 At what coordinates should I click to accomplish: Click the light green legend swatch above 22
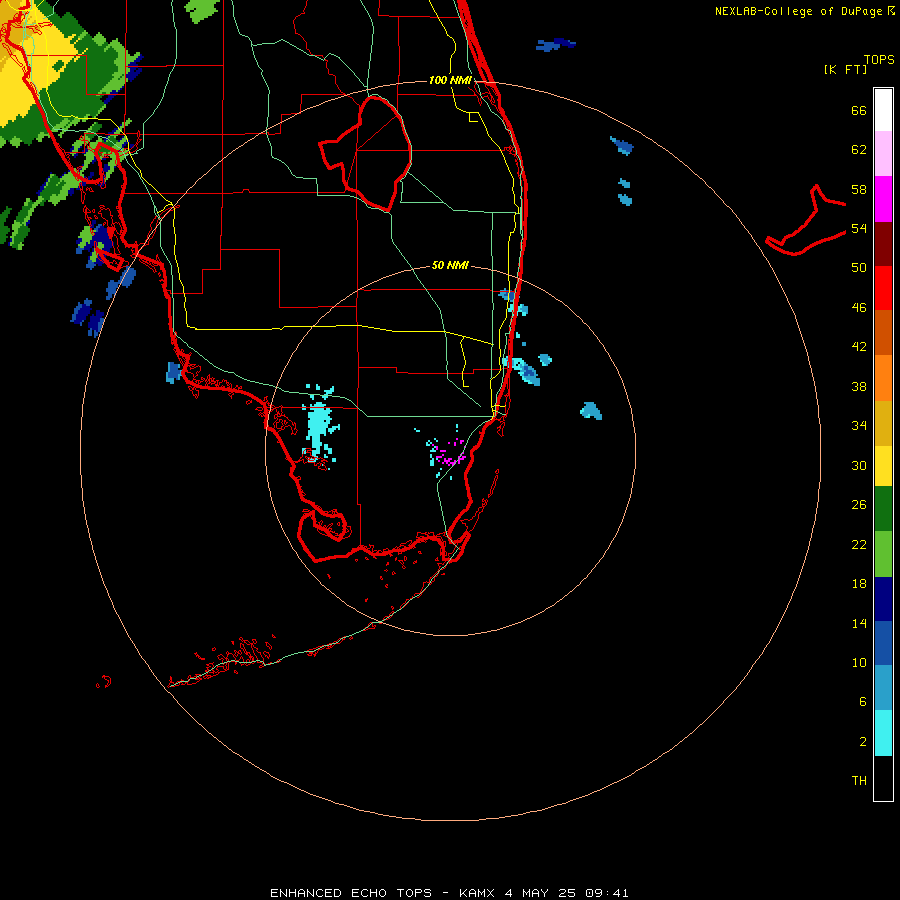coord(883,554)
